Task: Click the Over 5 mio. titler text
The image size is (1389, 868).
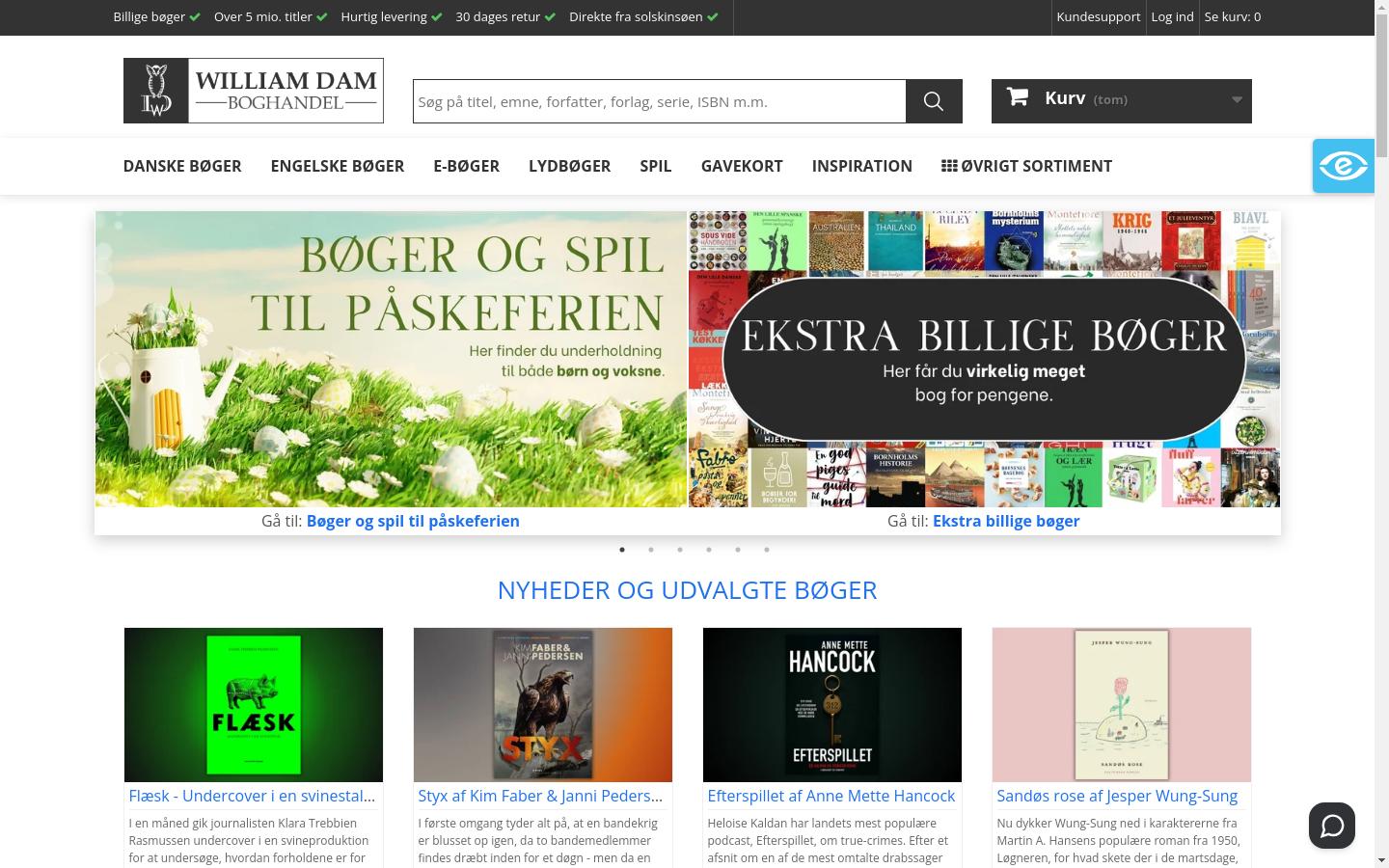Action: coord(263,16)
